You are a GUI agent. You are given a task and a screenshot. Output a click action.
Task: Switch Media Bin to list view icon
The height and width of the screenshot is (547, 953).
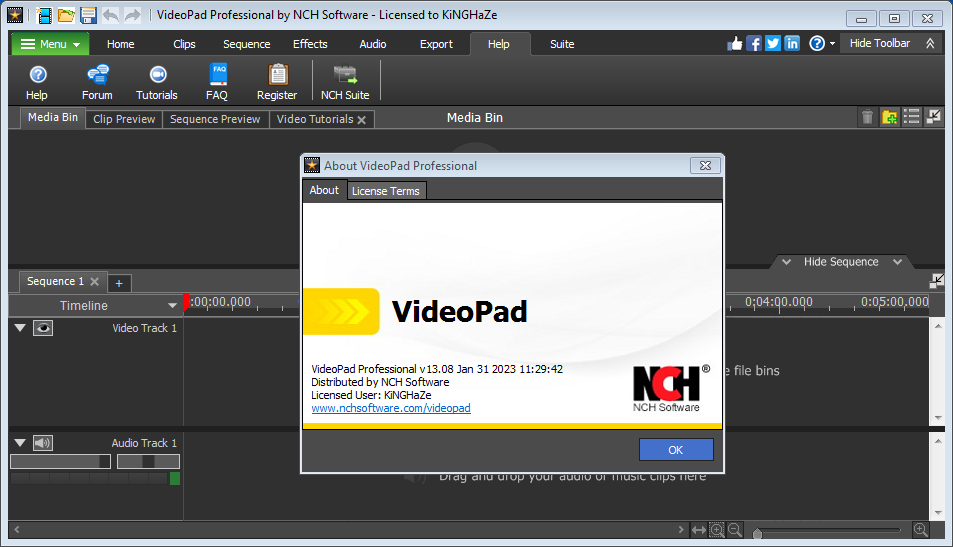[911, 117]
